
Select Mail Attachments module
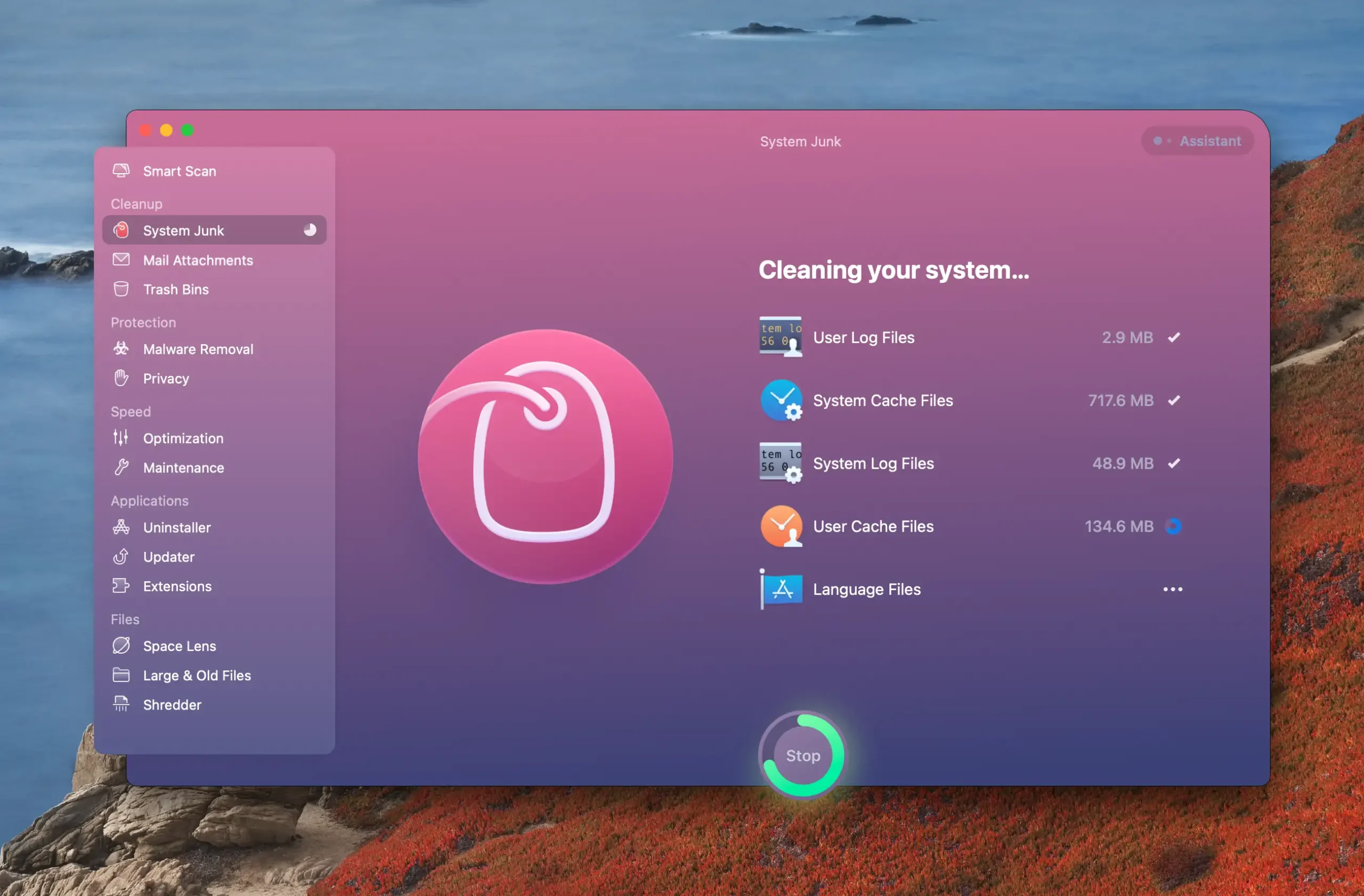point(214,260)
